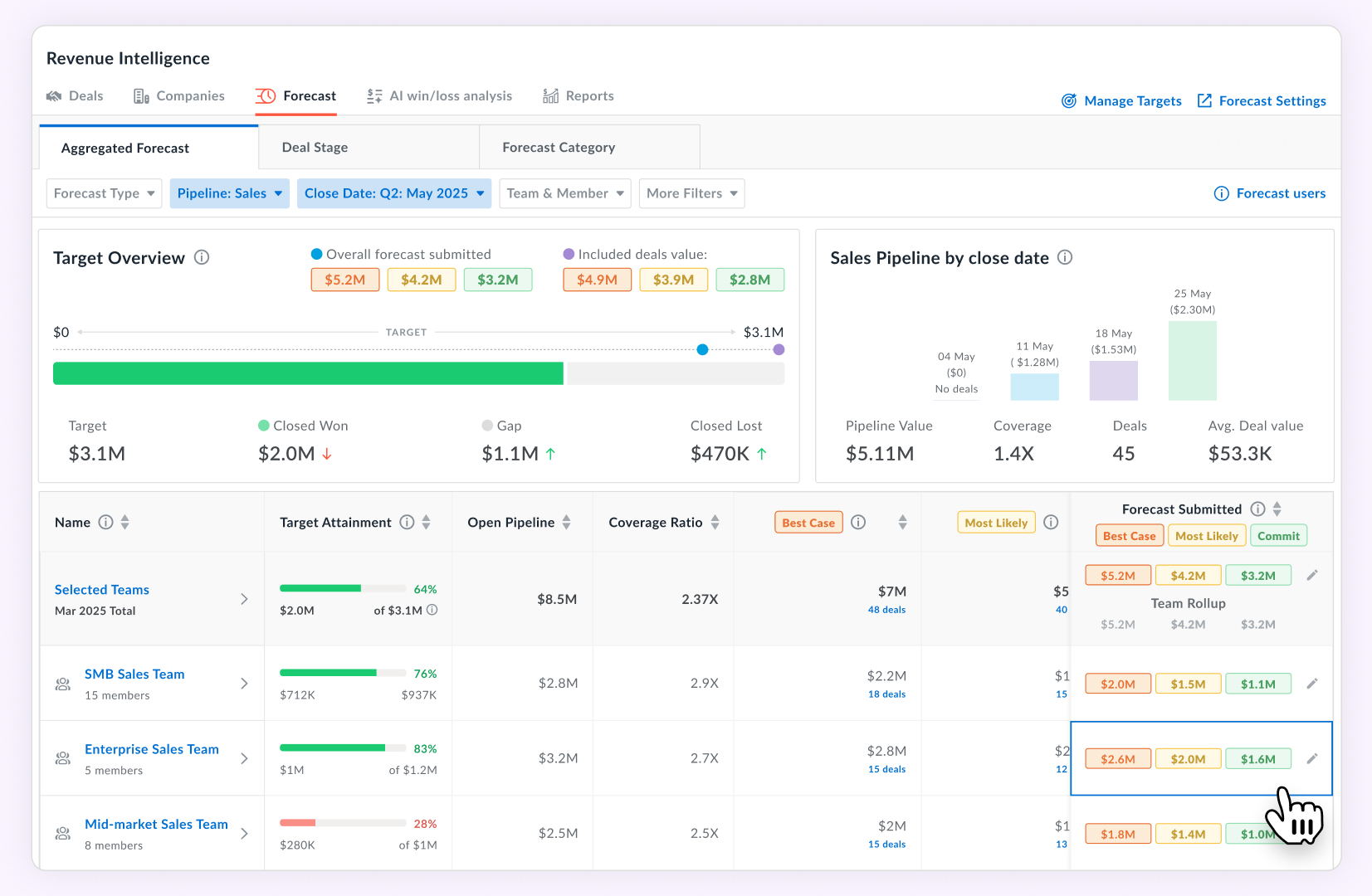Viewport: 1372px width, 896px height.
Task: Click the 11 May blue pipeline bar
Action: pyautogui.click(x=1034, y=387)
